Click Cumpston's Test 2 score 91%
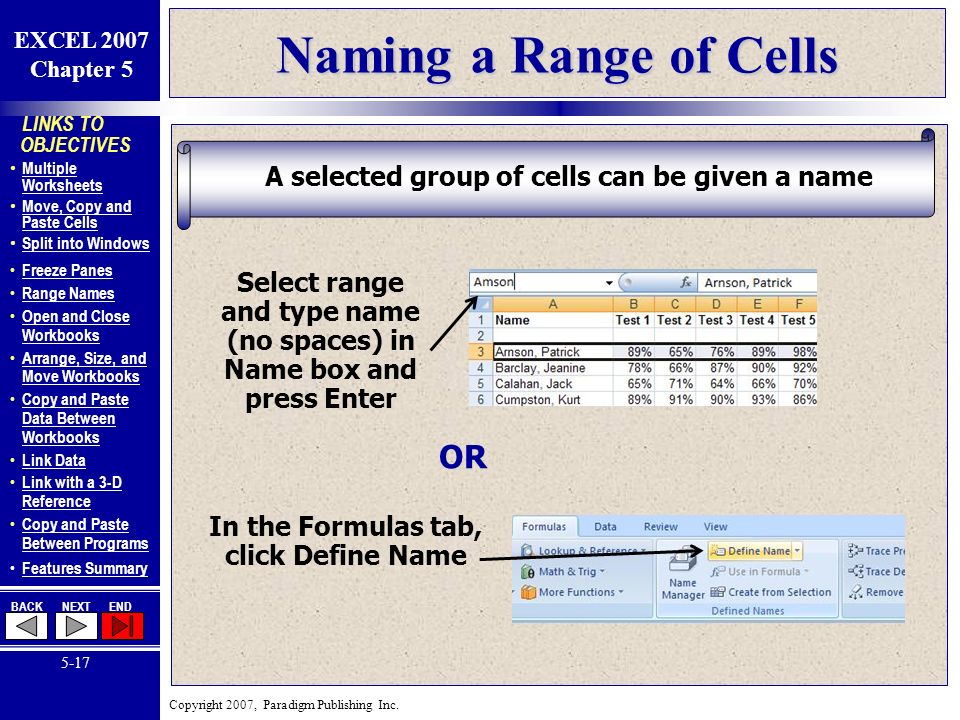The height and width of the screenshot is (720, 960). pos(675,400)
